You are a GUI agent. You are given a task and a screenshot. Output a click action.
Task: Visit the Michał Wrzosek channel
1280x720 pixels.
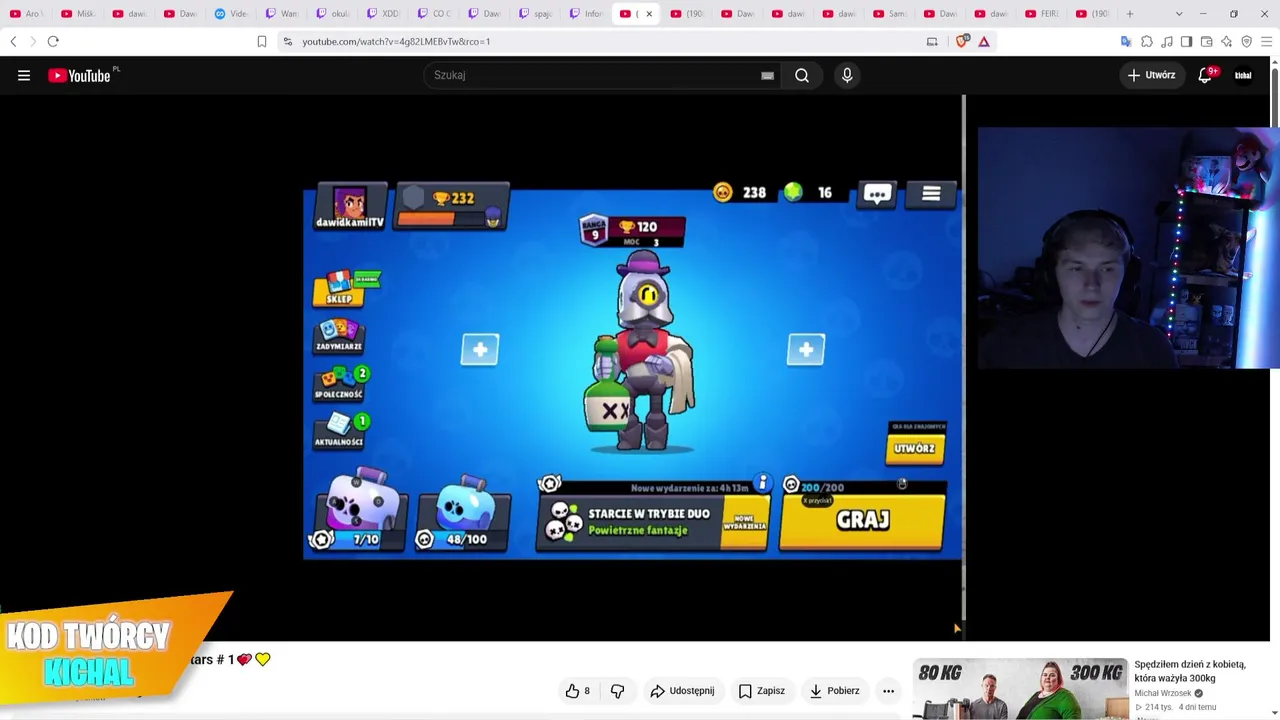pyautogui.click(x=1165, y=693)
